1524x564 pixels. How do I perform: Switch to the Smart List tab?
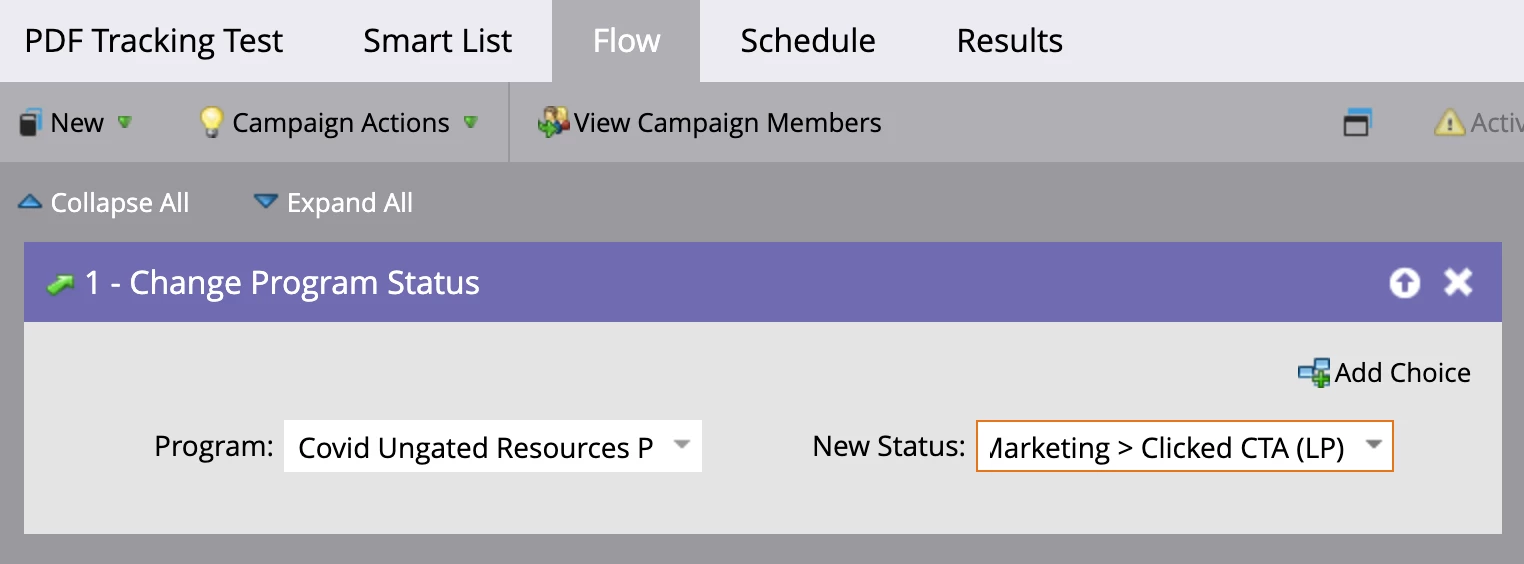point(437,41)
